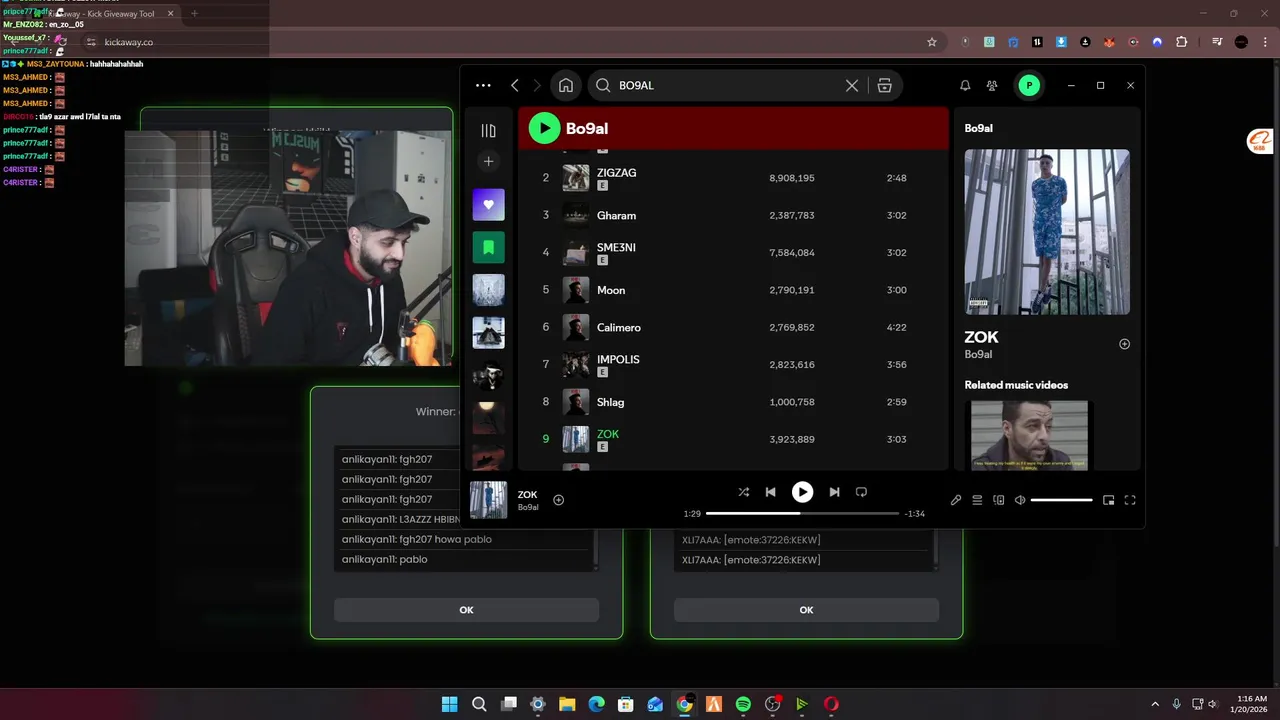This screenshot has width=1280, height=720.
Task: Open File Explorer from the taskbar
Action: [567, 704]
